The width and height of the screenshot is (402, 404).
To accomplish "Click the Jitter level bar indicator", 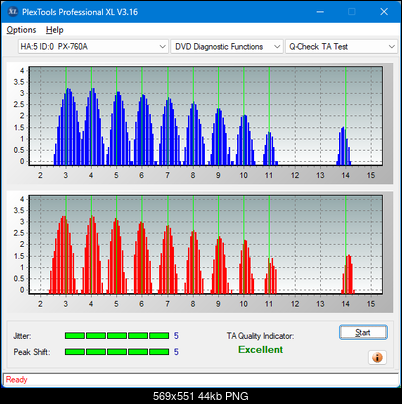I will coord(117,335).
